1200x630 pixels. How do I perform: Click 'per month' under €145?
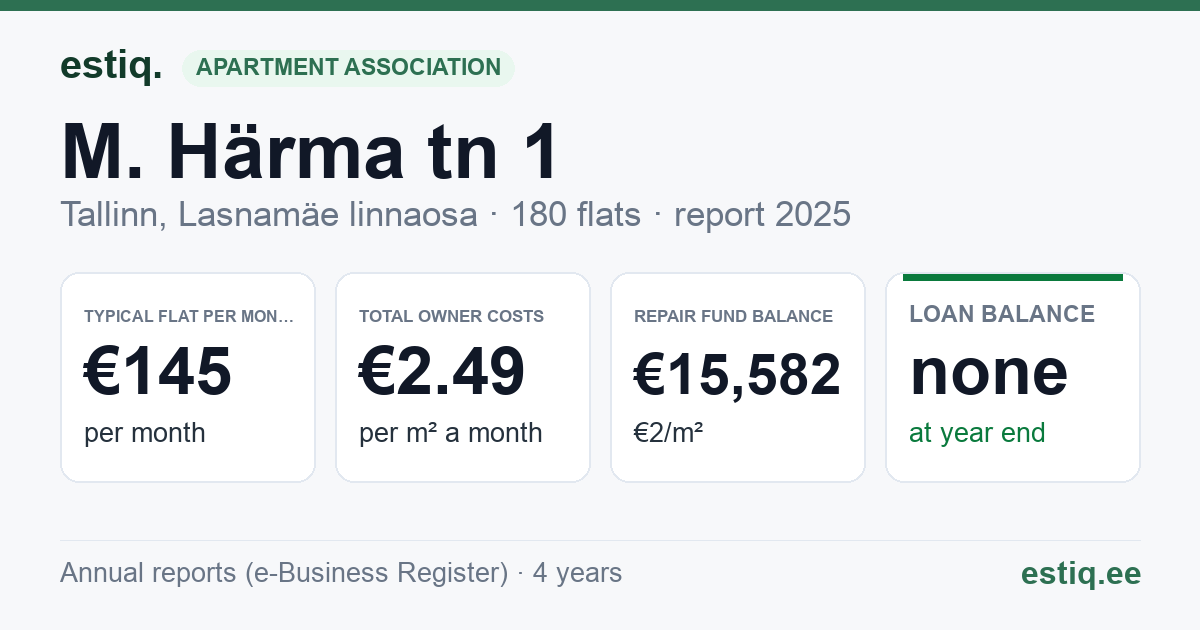pyautogui.click(x=144, y=433)
